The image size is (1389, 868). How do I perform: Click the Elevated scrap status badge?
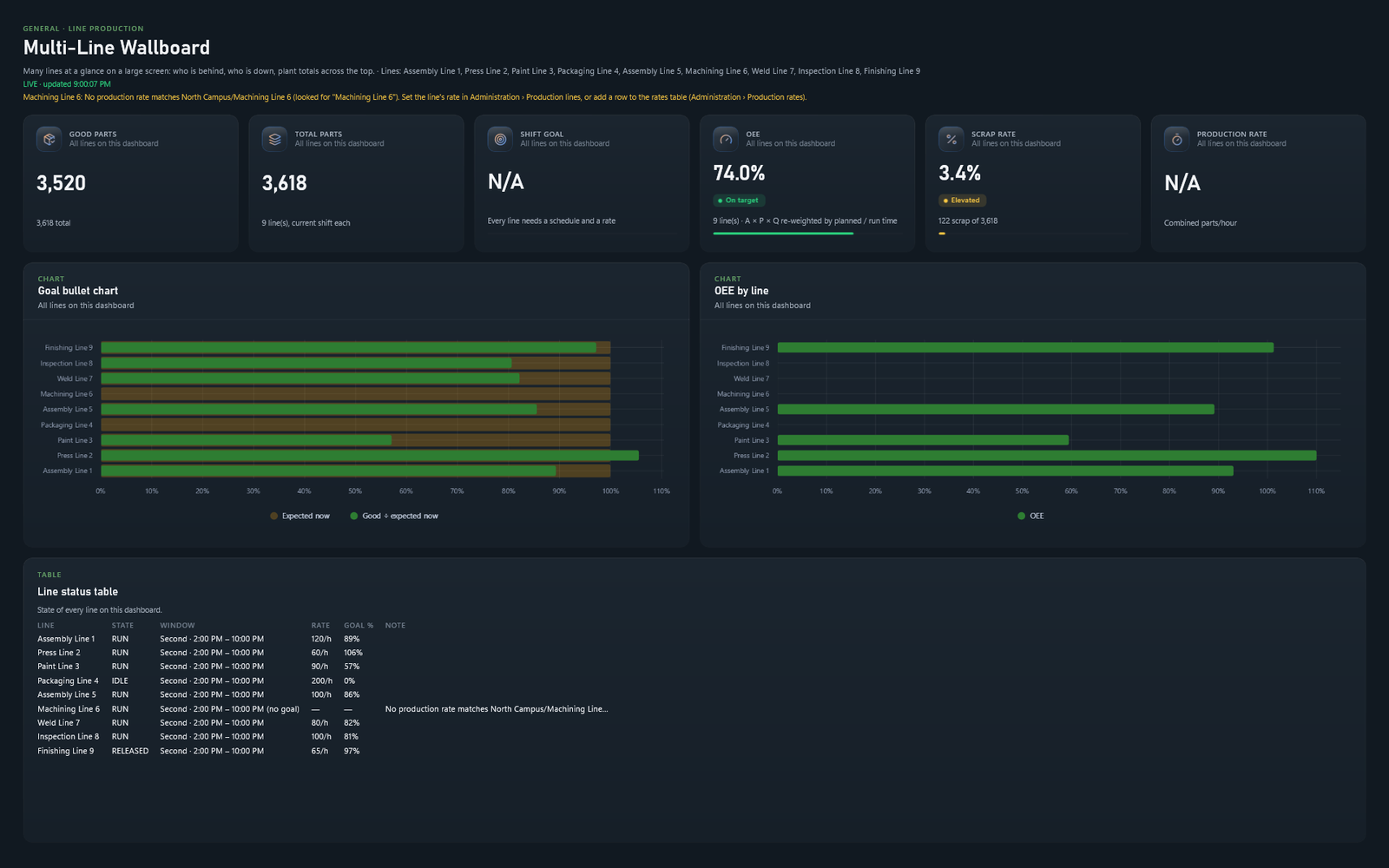(962, 201)
